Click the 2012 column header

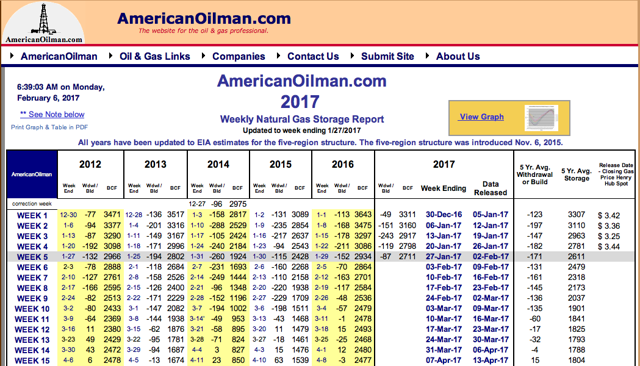[x=90, y=164]
